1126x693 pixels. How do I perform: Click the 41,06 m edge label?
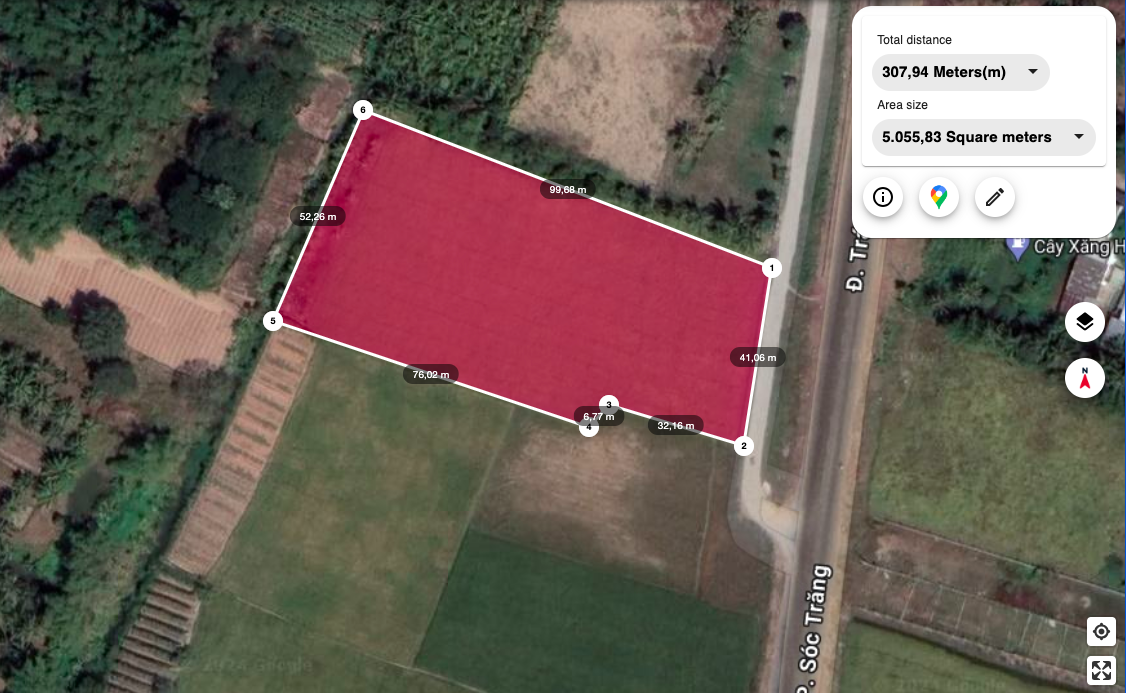[x=758, y=357]
